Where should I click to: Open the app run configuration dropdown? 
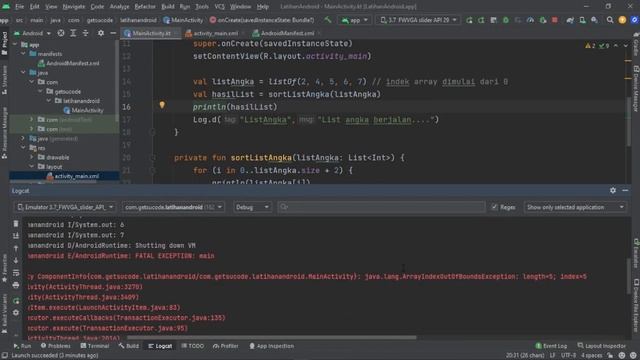click(354, 20)
